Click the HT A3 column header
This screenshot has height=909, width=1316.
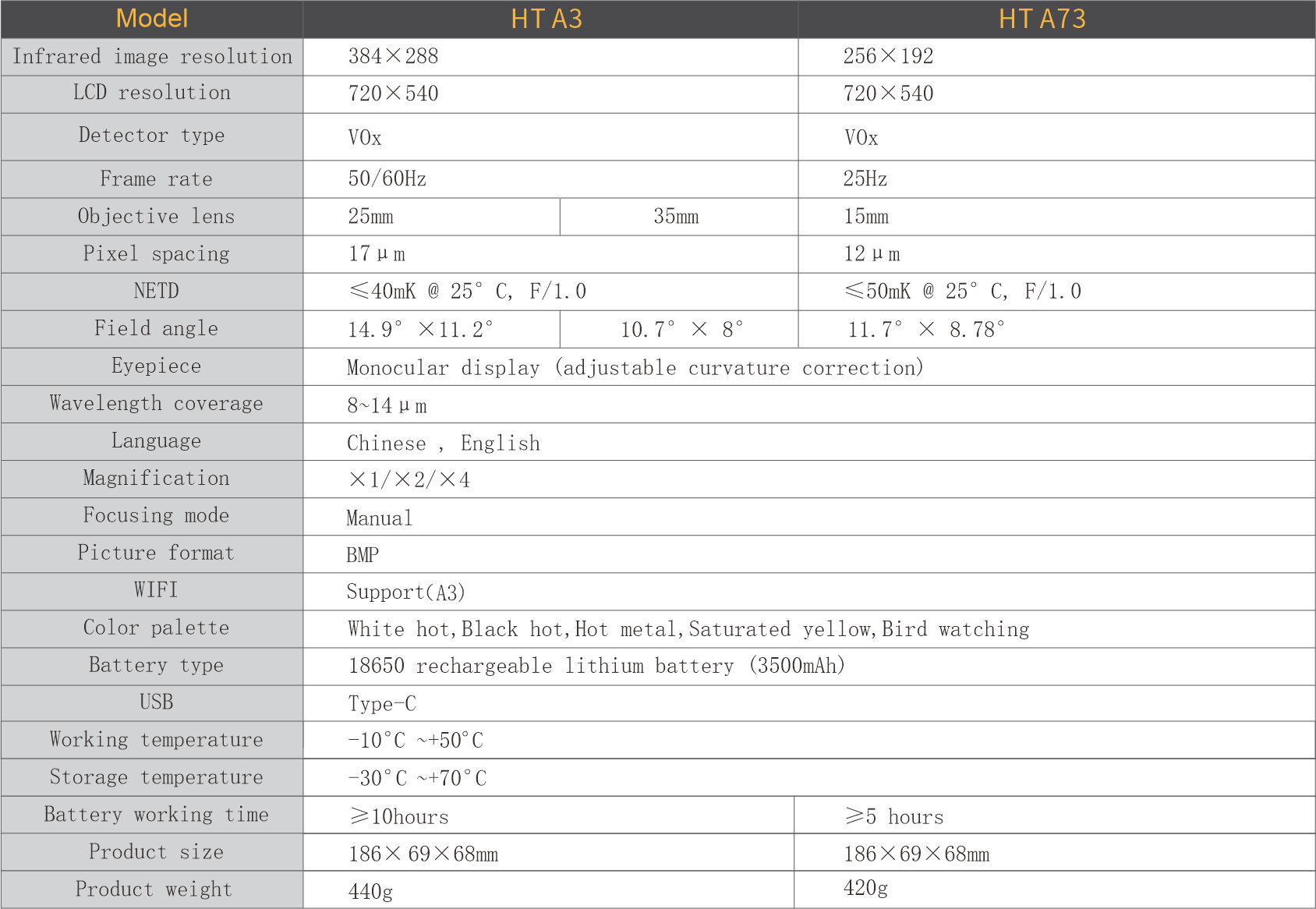pyautogui.click(x=547, y=19)
